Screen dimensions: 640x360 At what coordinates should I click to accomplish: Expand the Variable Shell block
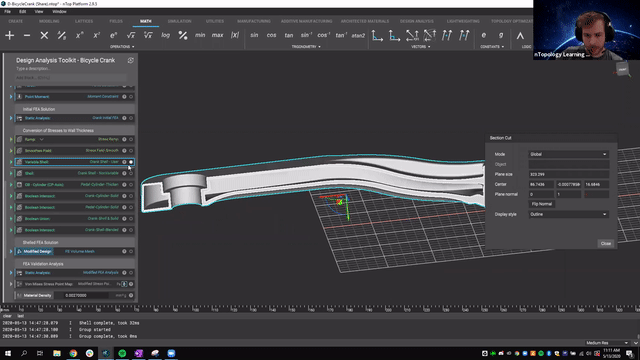[x=11, y=162]
